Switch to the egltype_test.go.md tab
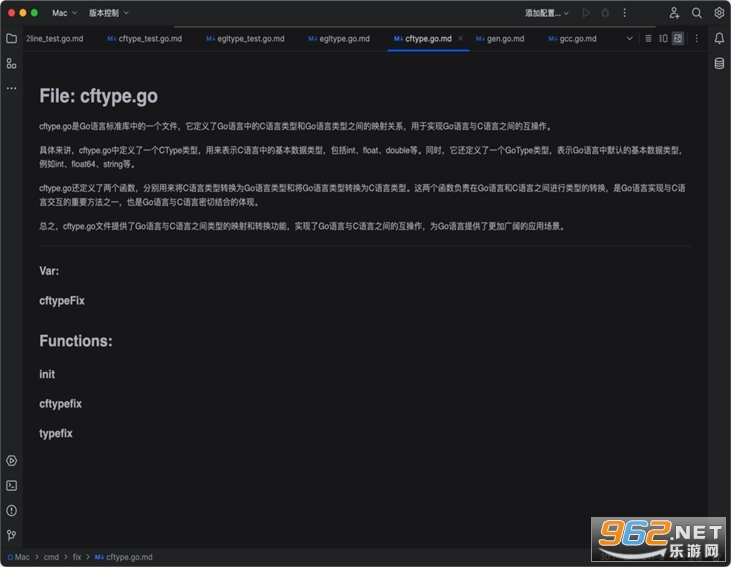Image resolution: width=731 pixels, height=567 pixels. coord(245,39)
